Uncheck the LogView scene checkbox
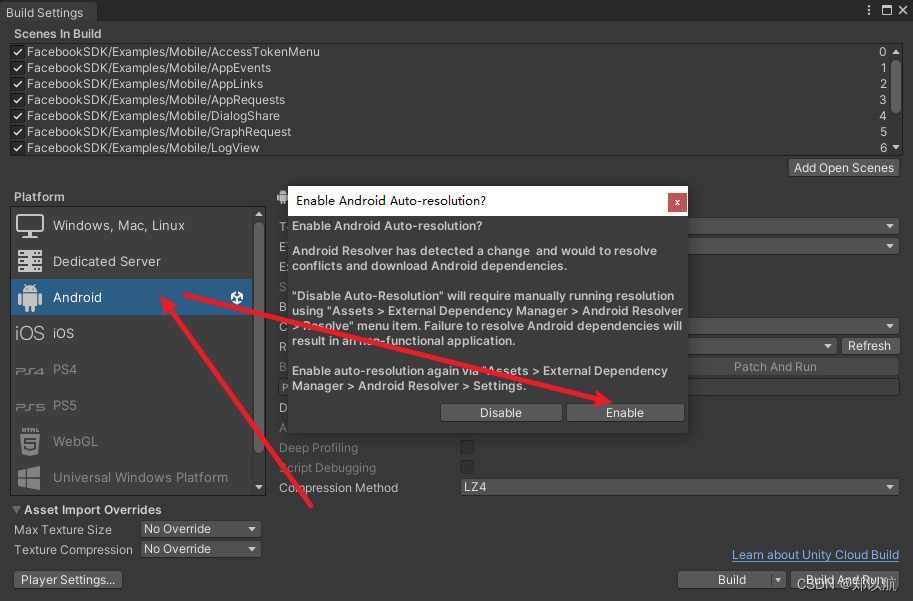The width and height of the screenshot is (913, 601). [x=18, y=148]
